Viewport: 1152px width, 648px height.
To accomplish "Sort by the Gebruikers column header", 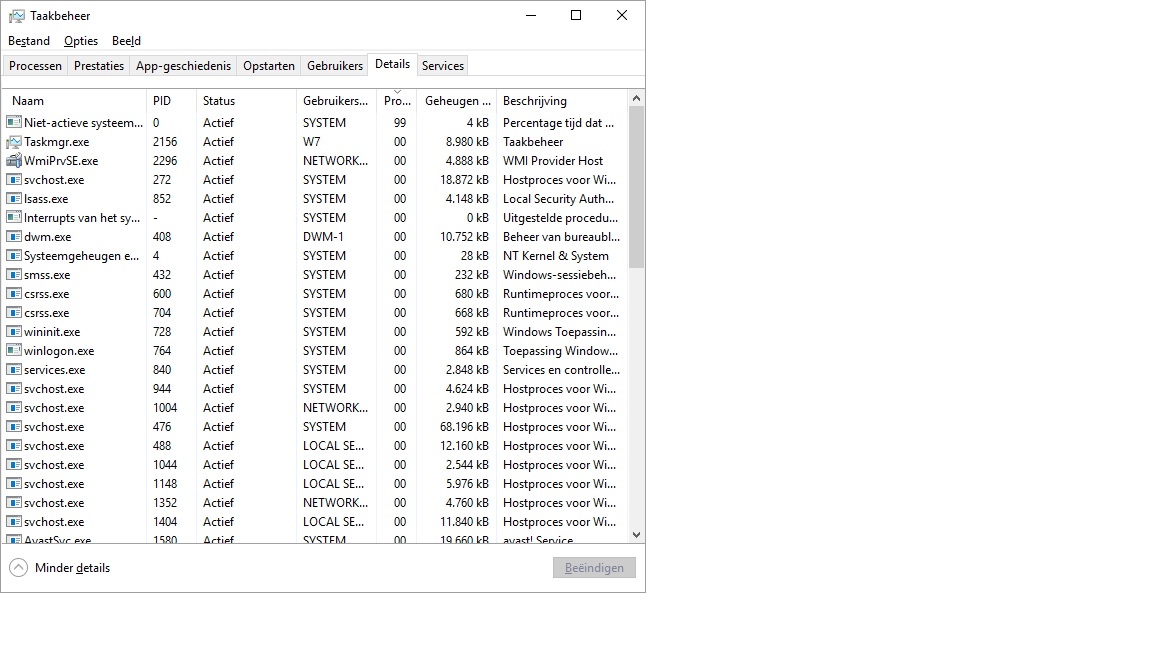I will (336, 101).
